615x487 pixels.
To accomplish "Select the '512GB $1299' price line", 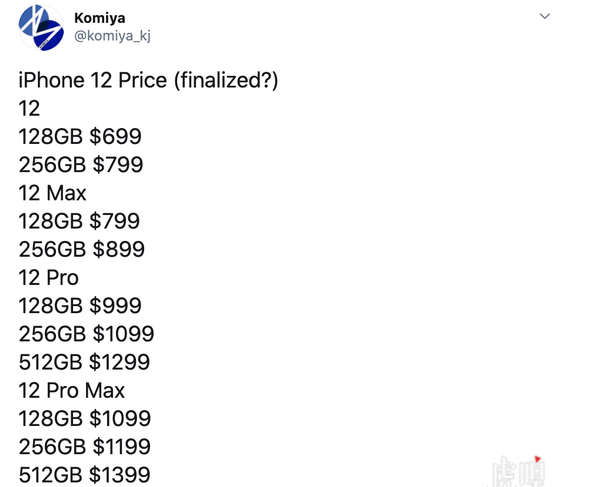I will pyautogui.click(x=86, y=362).
